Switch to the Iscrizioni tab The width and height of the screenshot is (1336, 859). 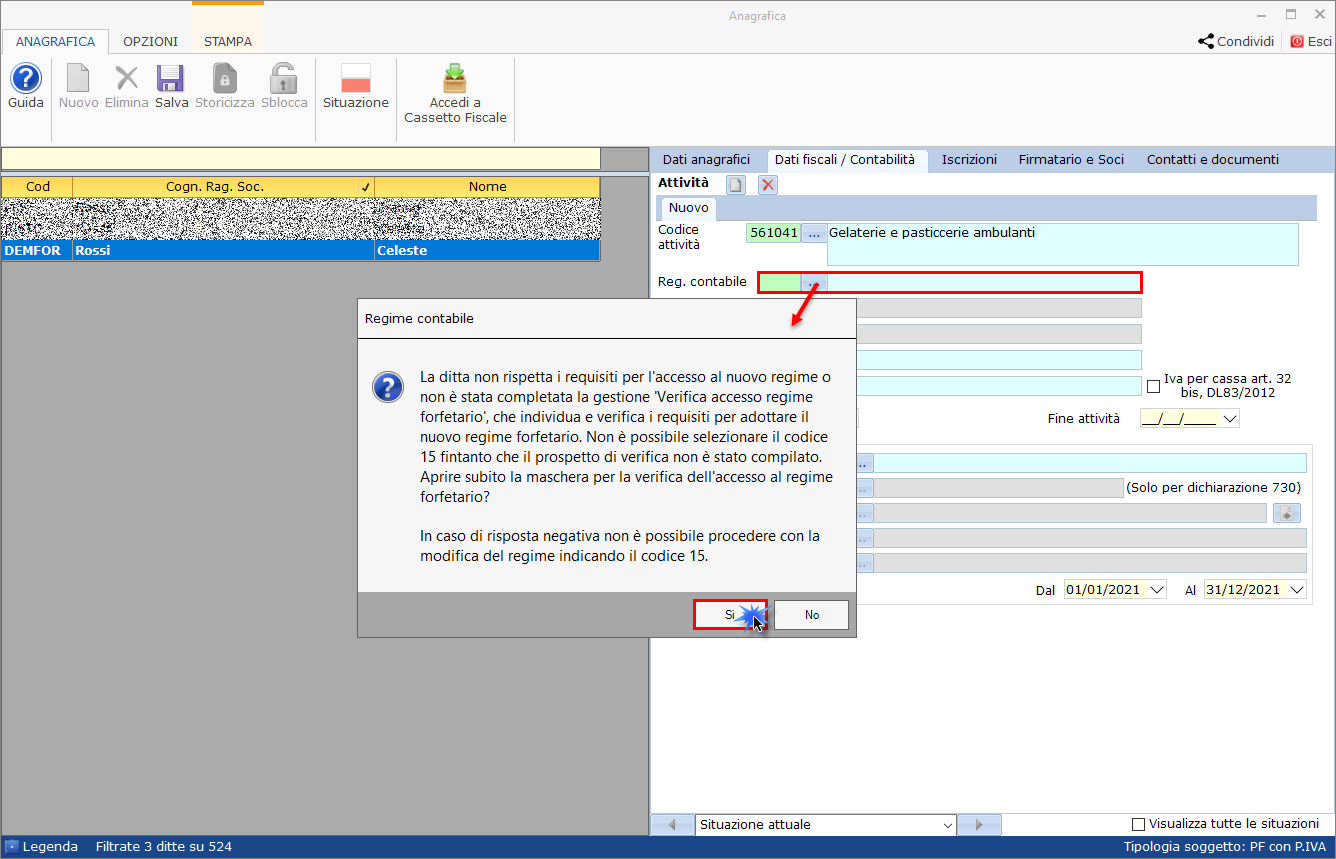(x=968, y=159)
